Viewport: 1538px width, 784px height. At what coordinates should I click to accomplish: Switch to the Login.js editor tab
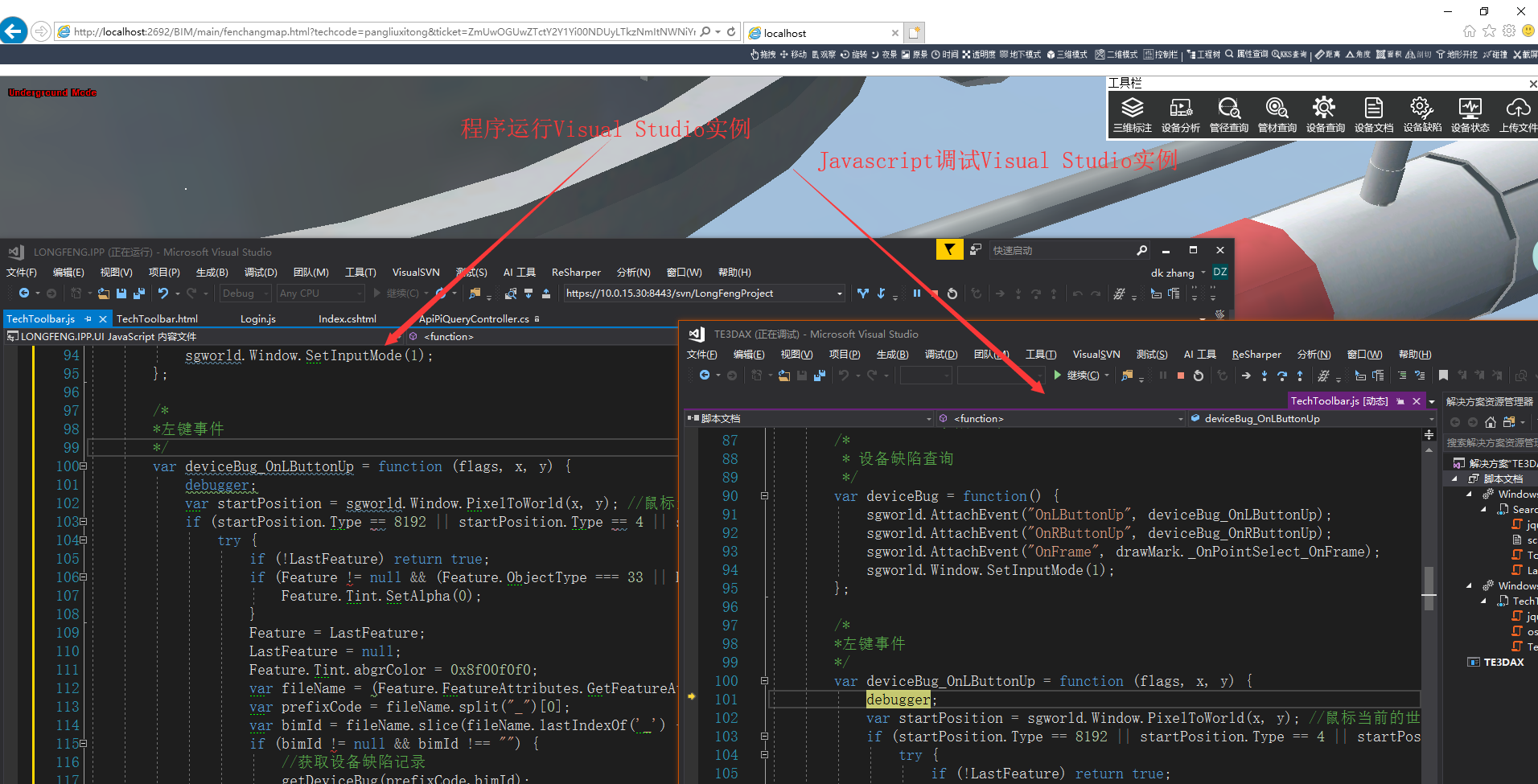coord(257,319)
